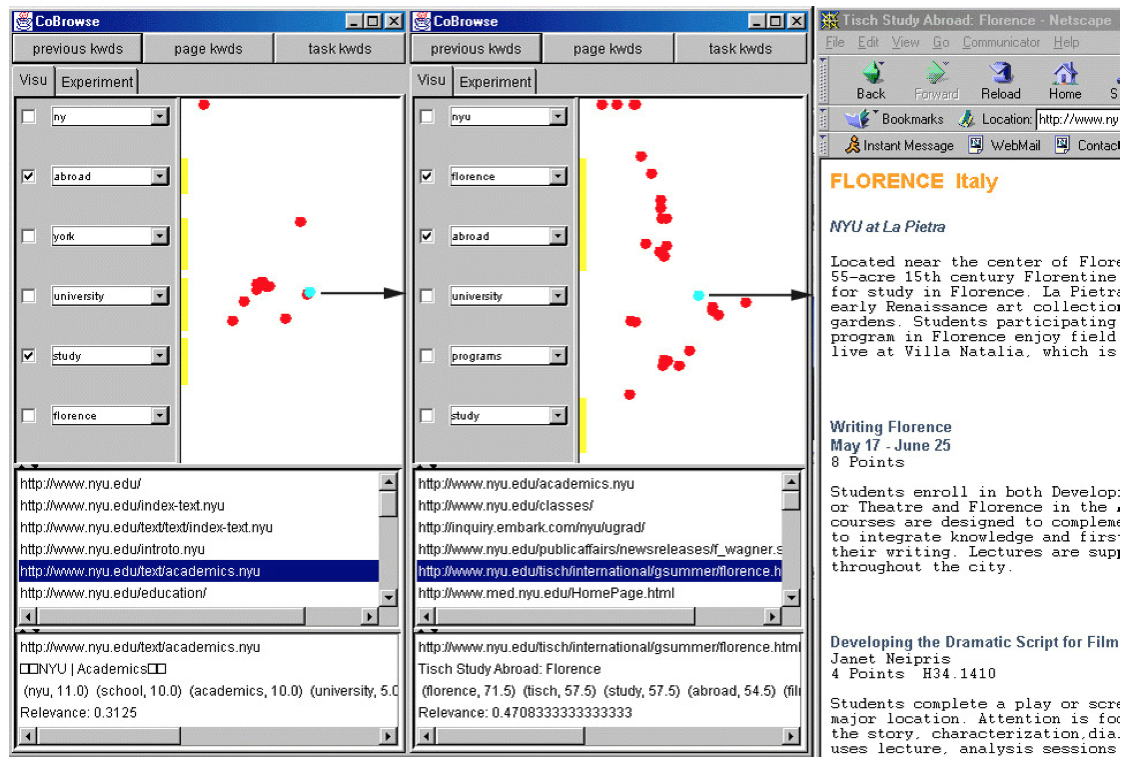Open the 'university' dropdown in right CoBrowse
Viewport: 1130px width, 770px height.
click(558, 297)
